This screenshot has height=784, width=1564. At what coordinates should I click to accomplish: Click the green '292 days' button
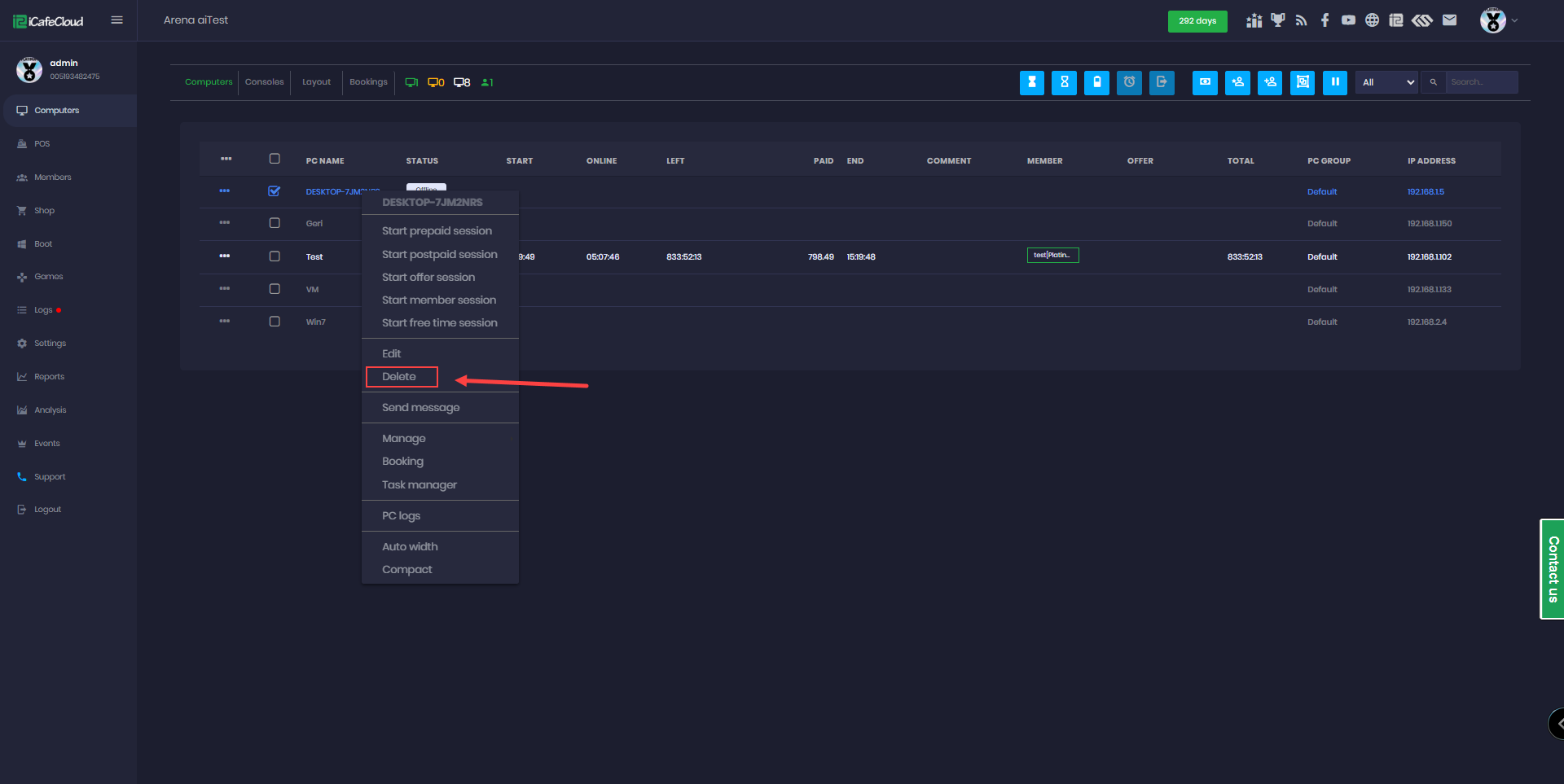(1197, 21)
